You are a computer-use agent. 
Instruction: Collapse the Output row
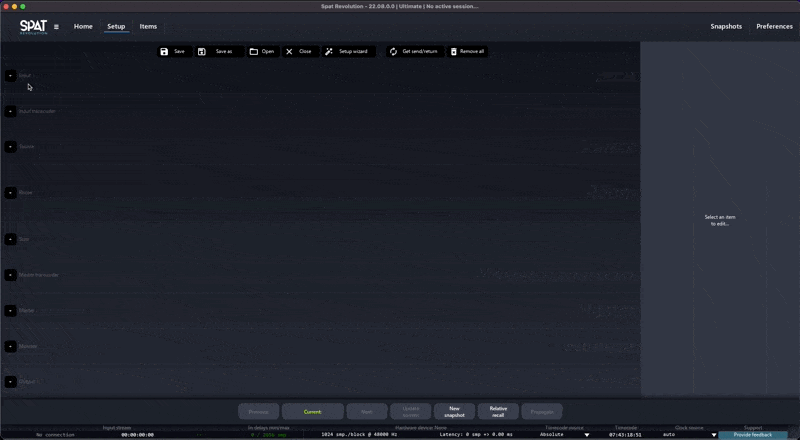pyautogui.click(x=10, y=381)
